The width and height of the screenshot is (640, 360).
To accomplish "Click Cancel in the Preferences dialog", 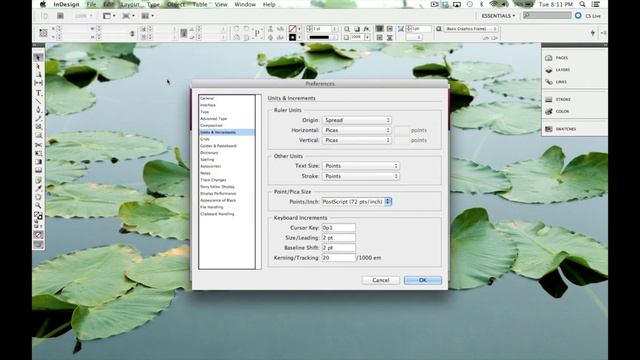I will click(380, 280).
